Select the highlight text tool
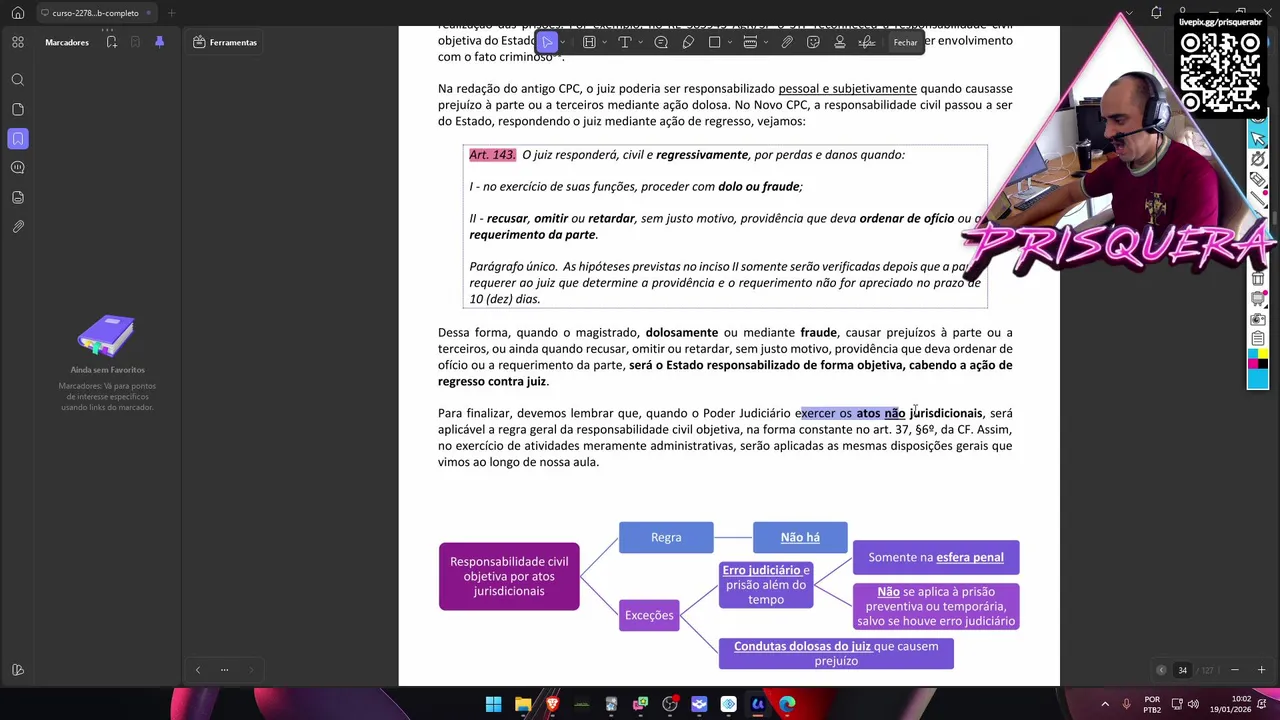Image resolution: width=1280 pixels, height=720 pixels. [x=589, y=42]
